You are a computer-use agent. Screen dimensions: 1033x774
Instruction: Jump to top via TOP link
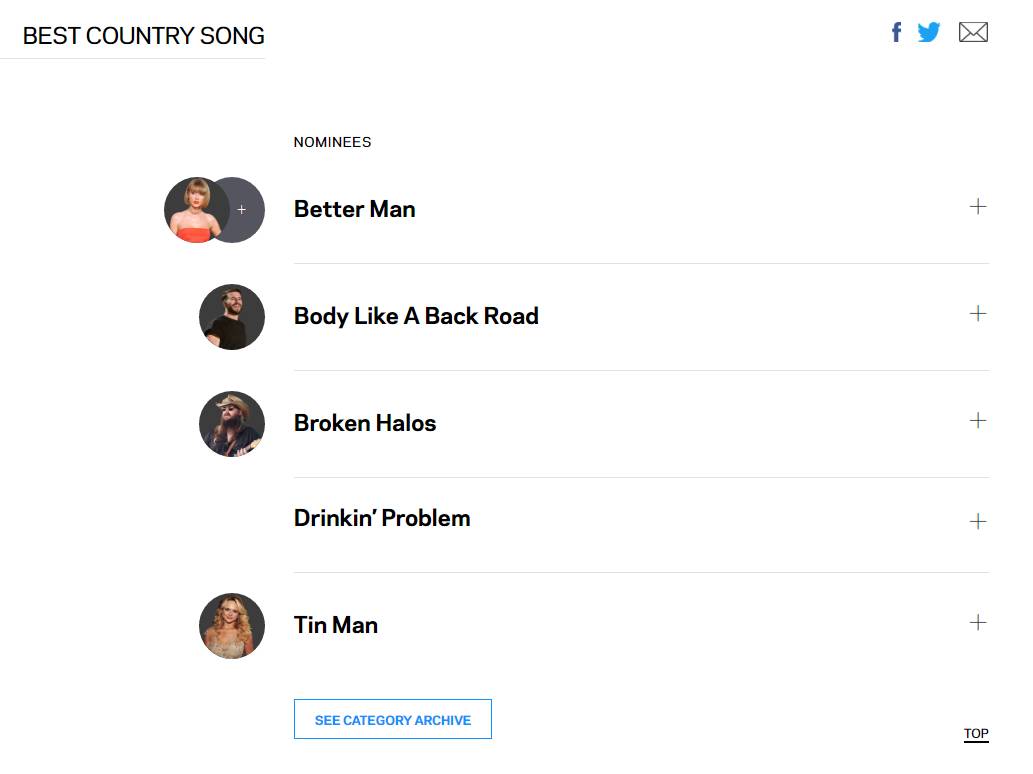click(x=976, y=734)
